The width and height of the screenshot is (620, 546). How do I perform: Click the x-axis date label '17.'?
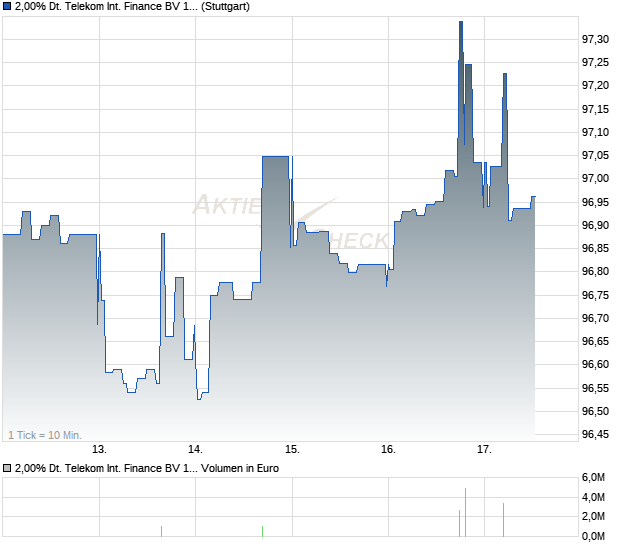pos(484,450)
